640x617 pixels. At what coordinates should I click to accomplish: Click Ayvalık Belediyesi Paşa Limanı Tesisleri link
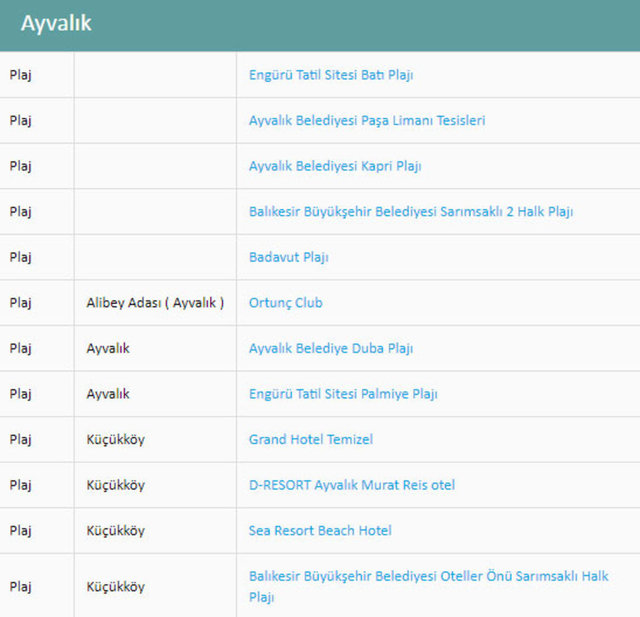tap(367, 121)
